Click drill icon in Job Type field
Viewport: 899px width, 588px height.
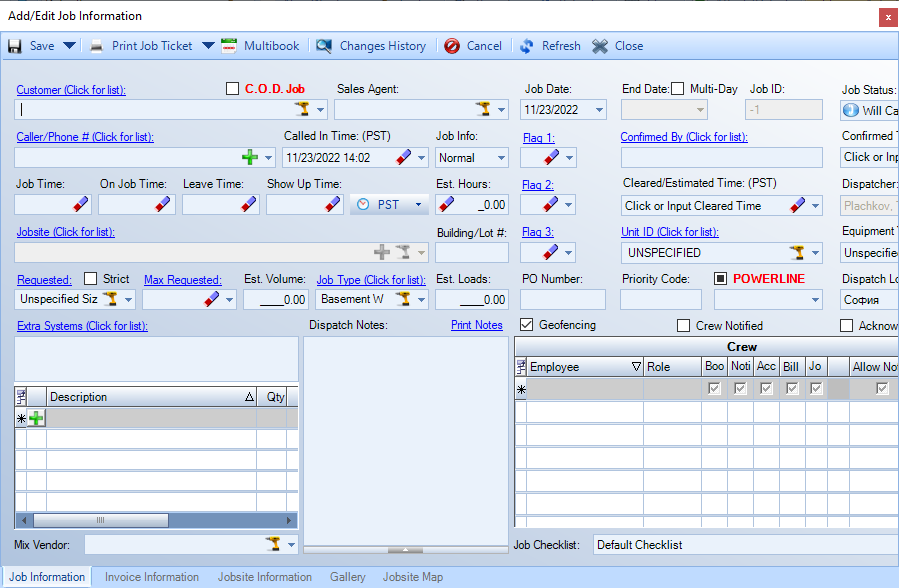[x=404, y=299]
